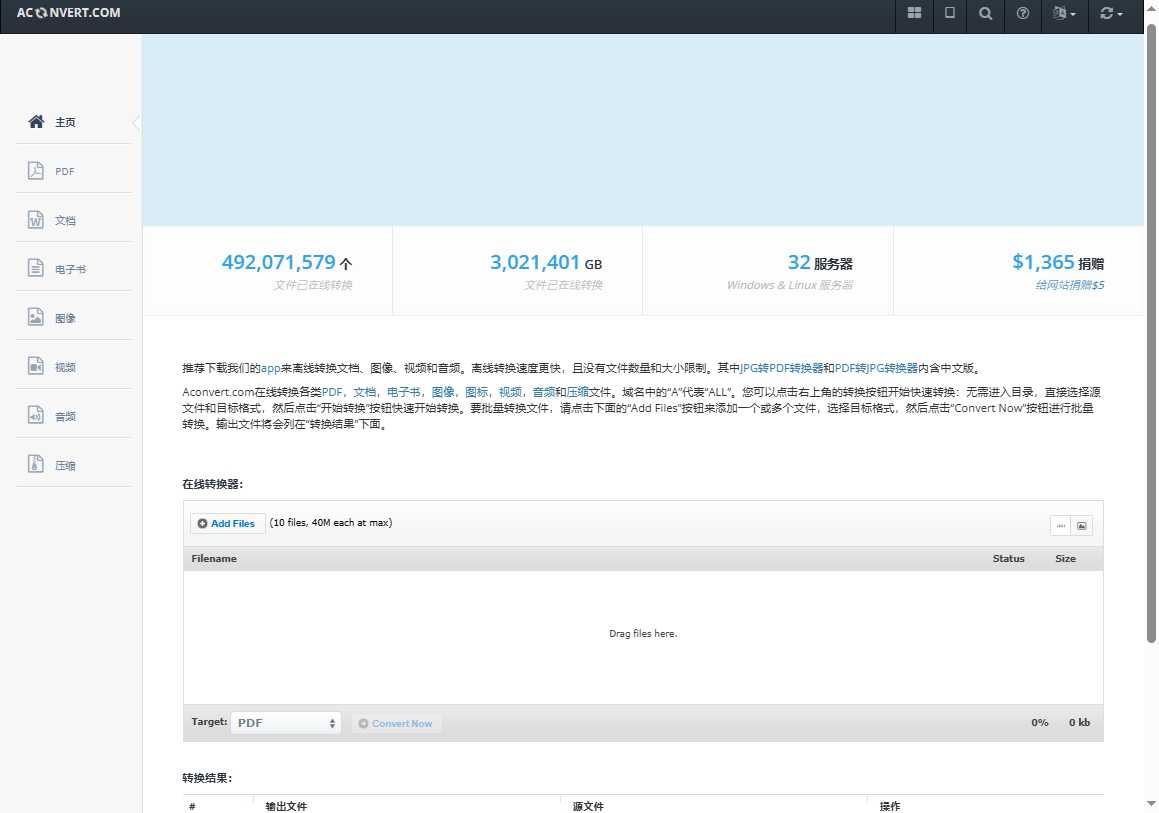The image size is (1159, 813).
Task: Open the 压缩 archive icon in the sidebar
Action: [x=35, y=464]
